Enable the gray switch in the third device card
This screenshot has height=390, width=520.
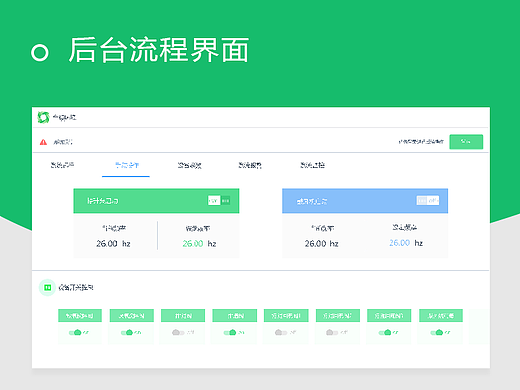(x=178, y=332)
